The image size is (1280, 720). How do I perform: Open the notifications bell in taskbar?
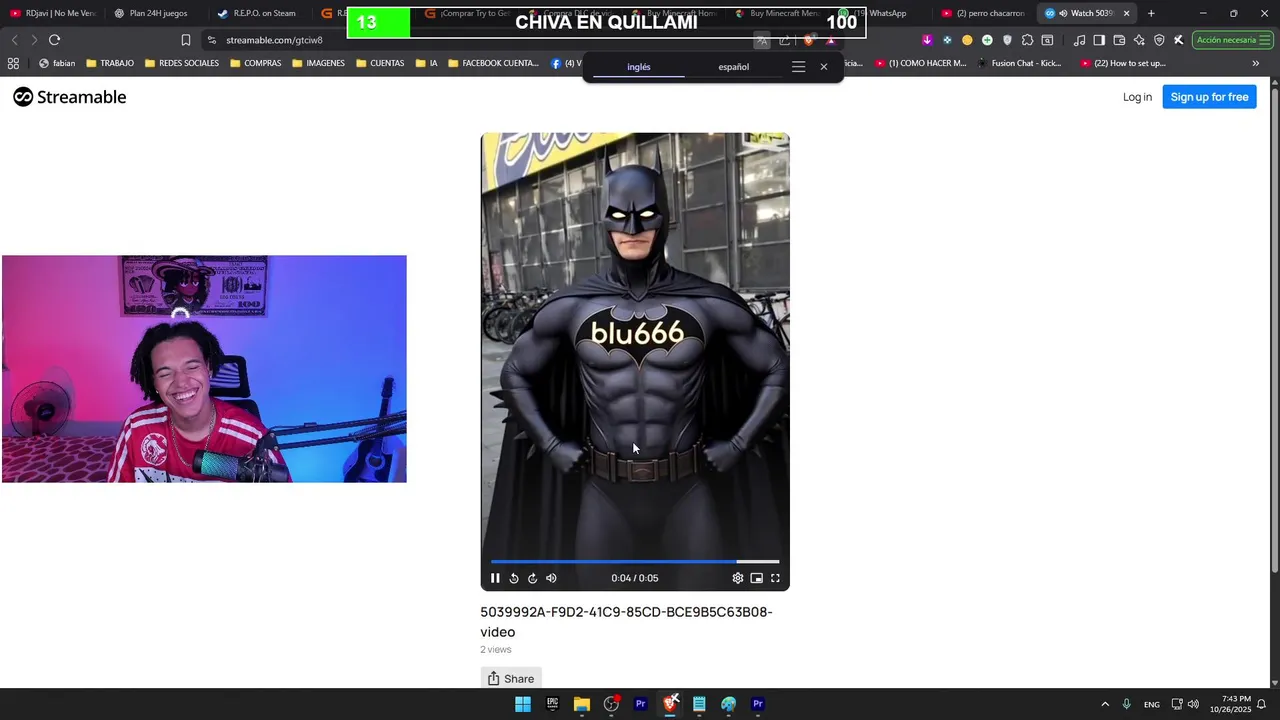1262,704
